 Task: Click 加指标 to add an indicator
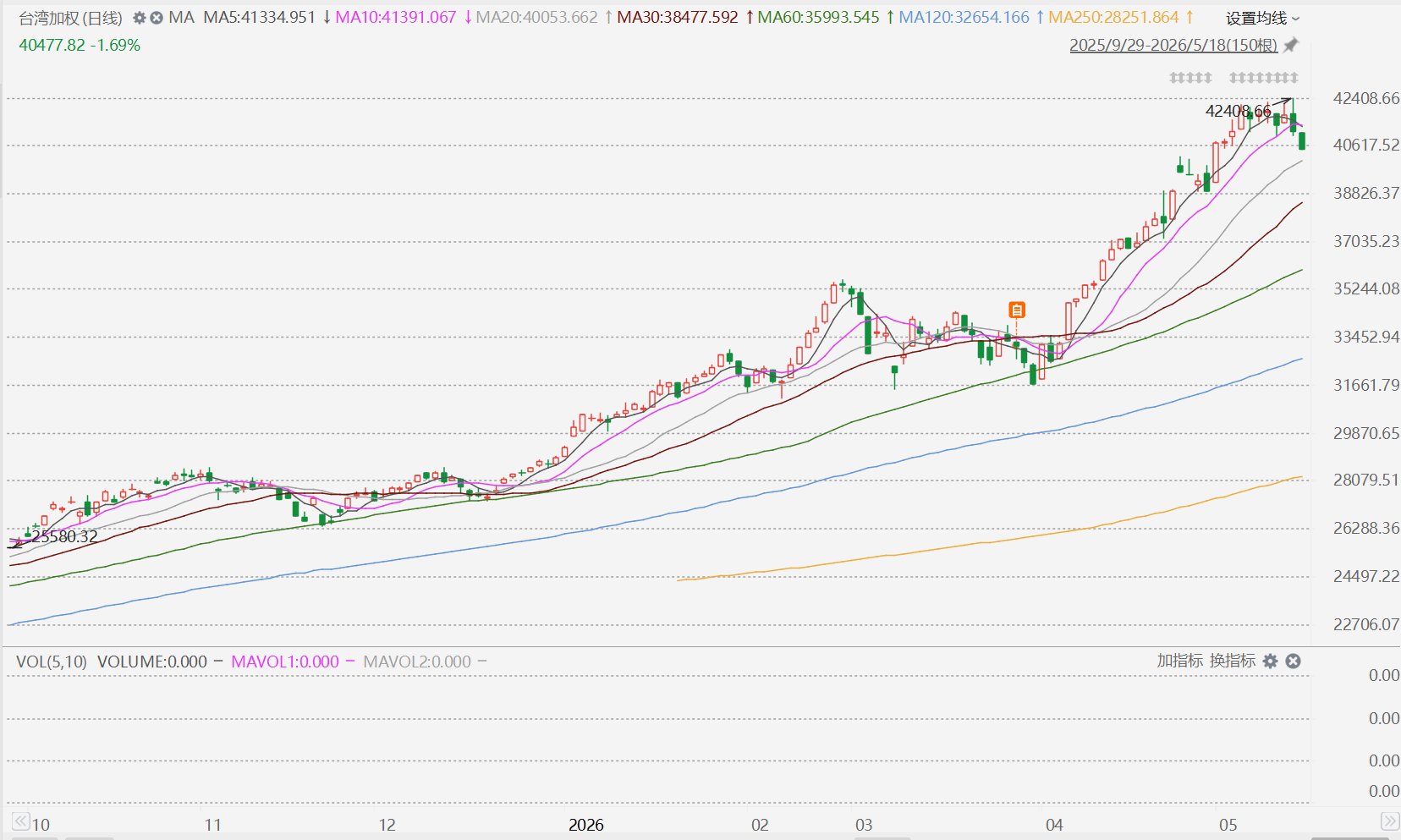pyautogui.click(x=1179, y=661)
